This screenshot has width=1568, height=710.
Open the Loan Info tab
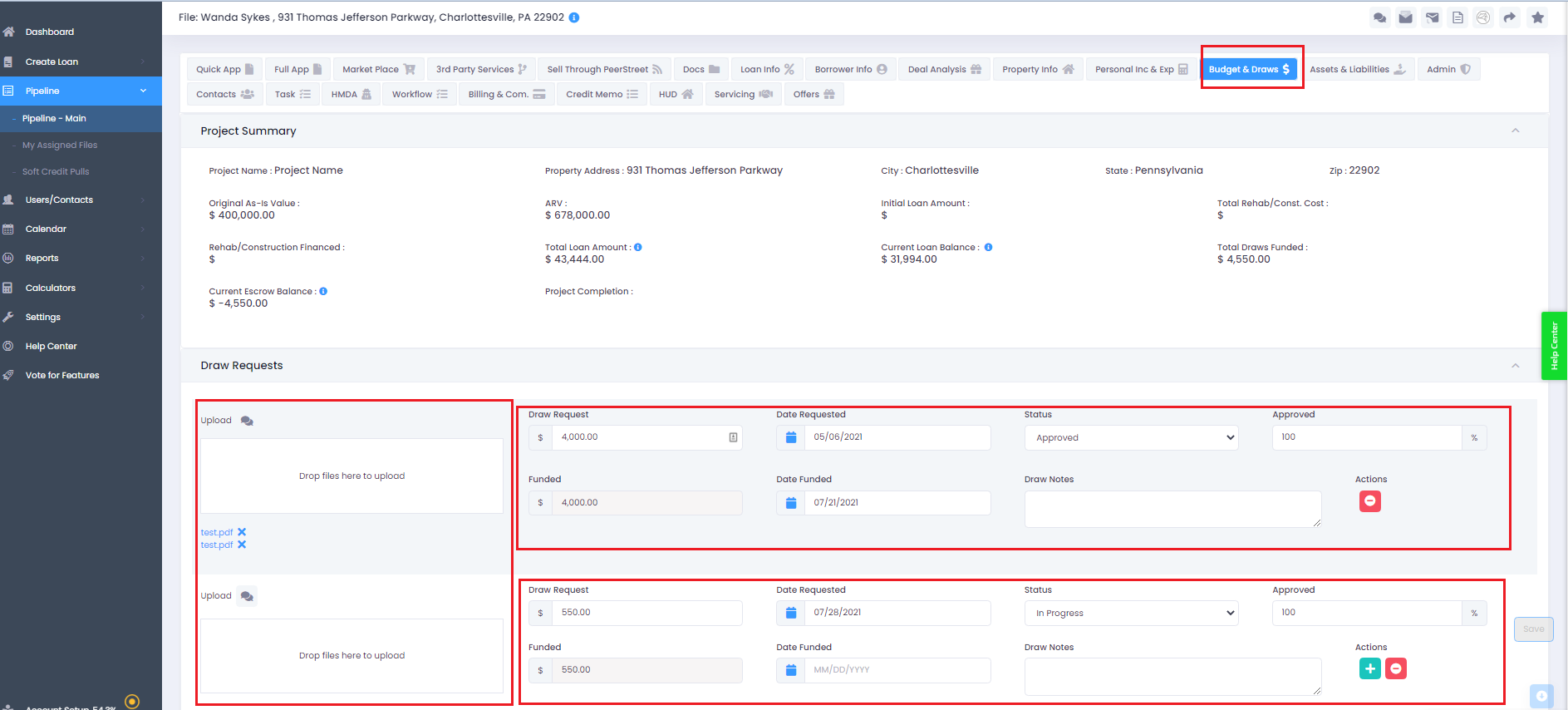767,69
